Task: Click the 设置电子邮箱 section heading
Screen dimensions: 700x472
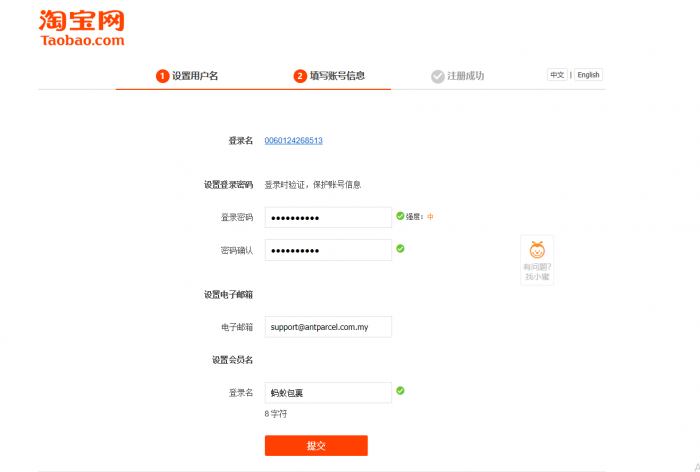Action: click(228, 295)
